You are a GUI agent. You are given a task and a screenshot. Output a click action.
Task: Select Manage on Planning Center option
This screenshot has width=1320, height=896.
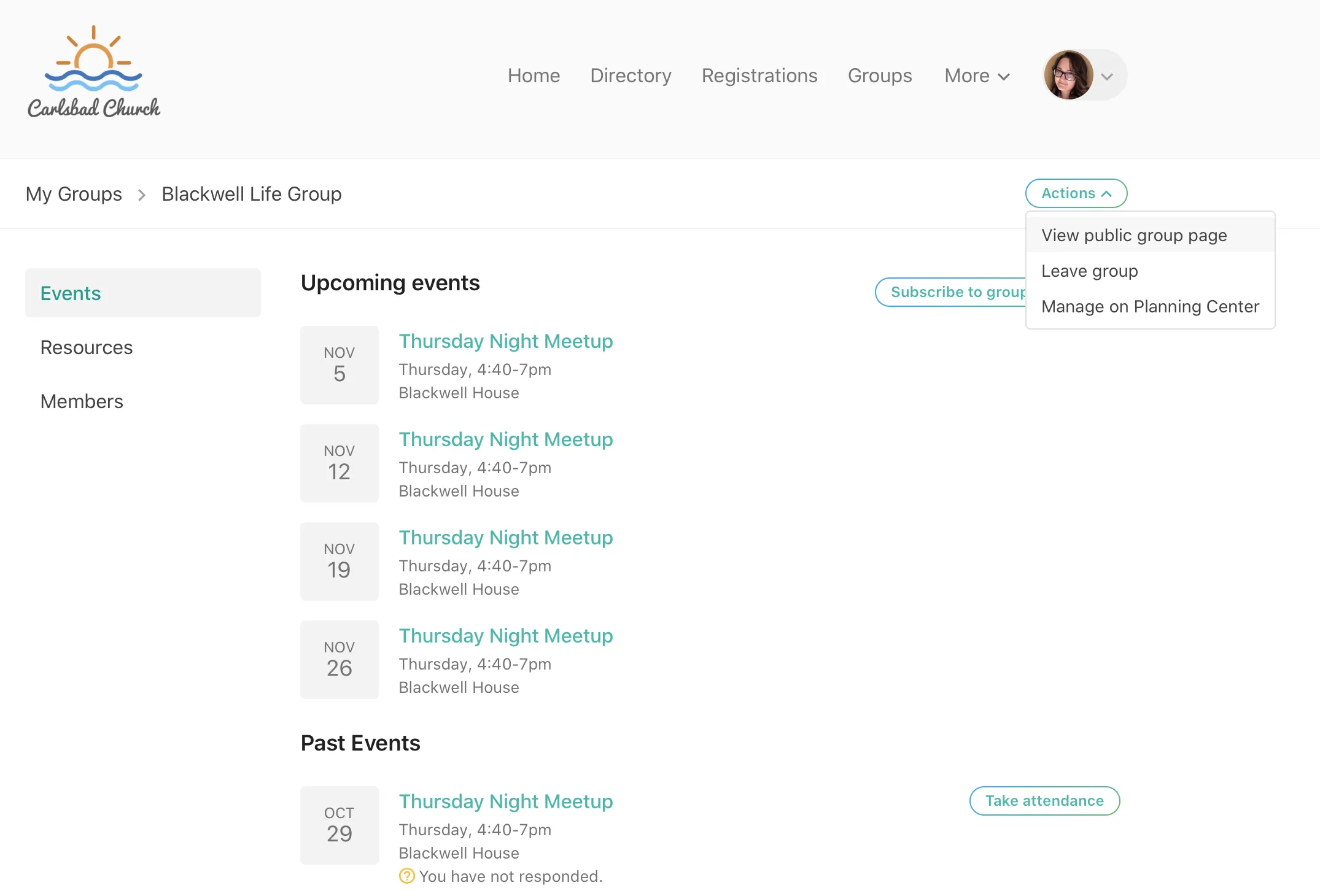coord(1149,306)
